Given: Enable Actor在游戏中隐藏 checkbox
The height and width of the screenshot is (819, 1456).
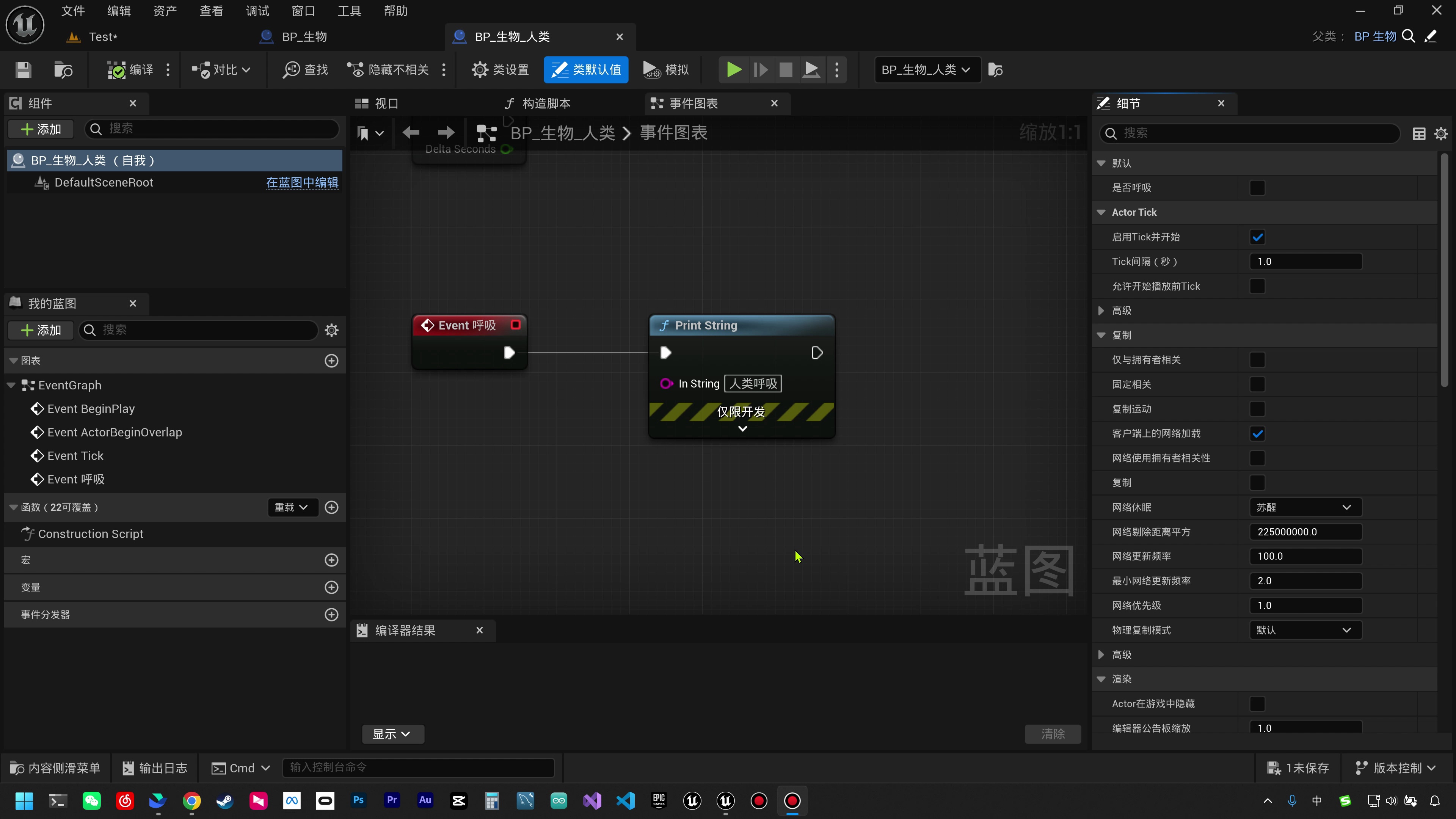Looking at the screenshot, I should (x=1257, y=704).
